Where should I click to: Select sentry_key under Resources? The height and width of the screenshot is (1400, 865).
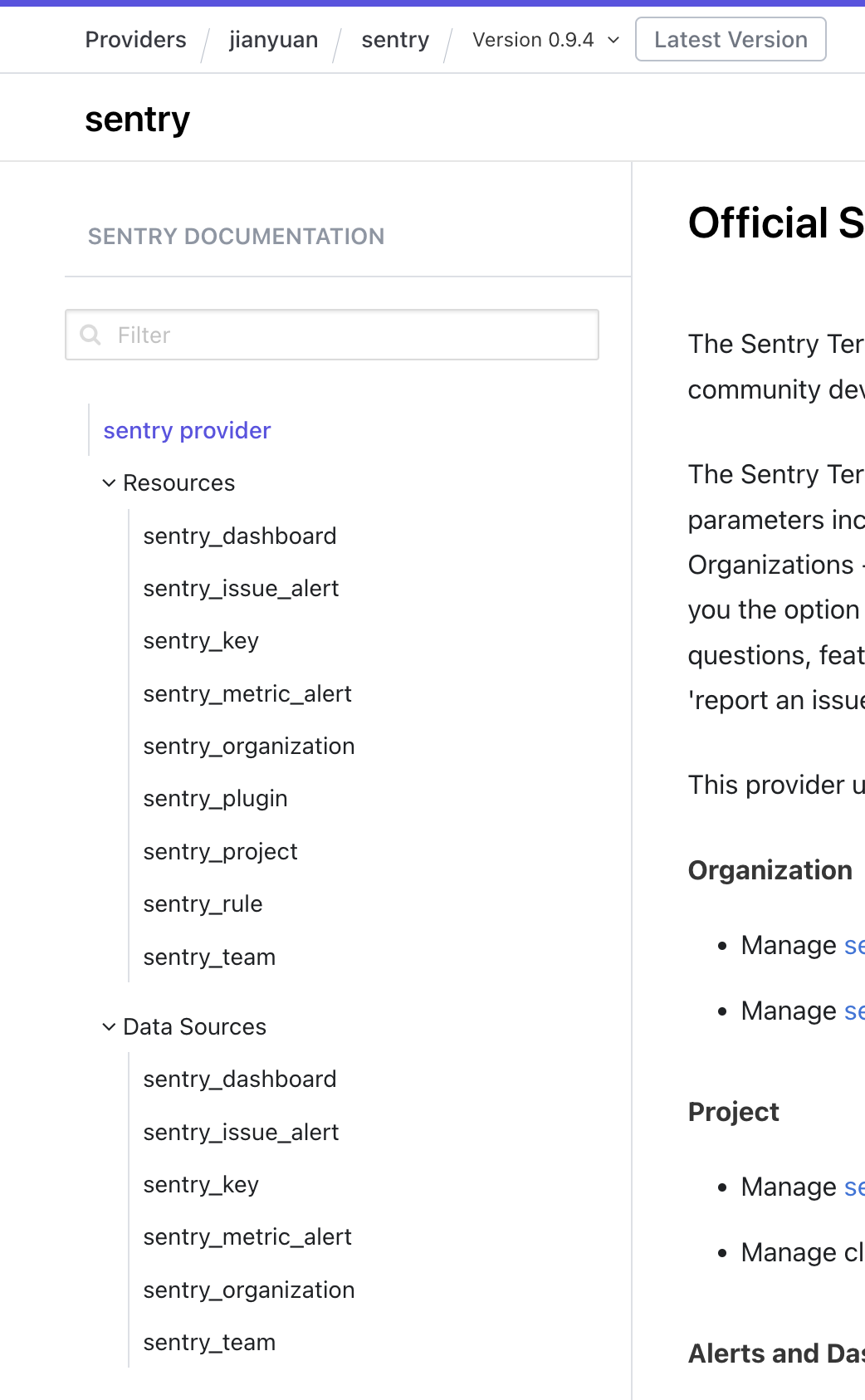click(201, 641)
